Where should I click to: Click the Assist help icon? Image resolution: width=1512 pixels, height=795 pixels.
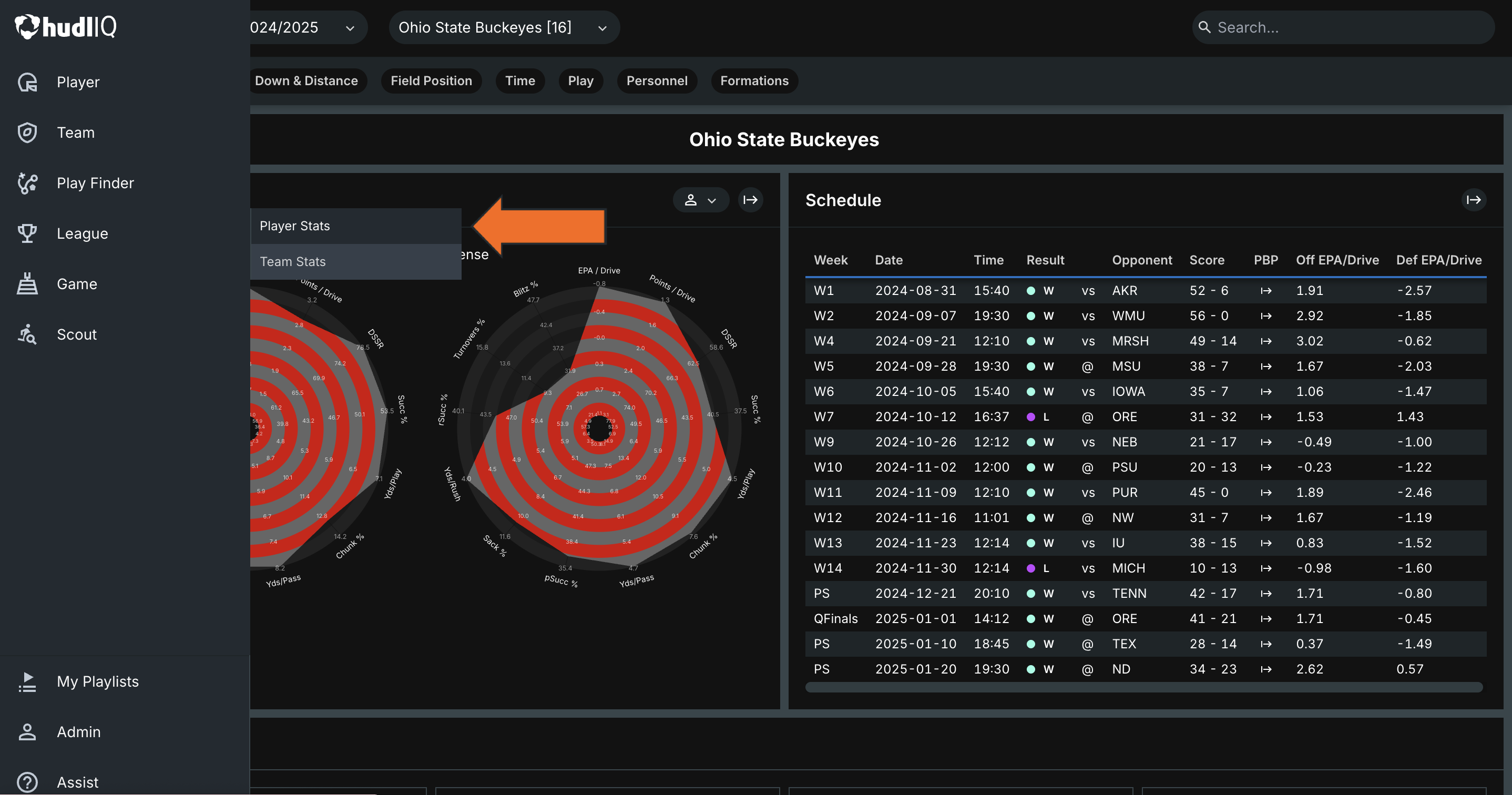27,782
